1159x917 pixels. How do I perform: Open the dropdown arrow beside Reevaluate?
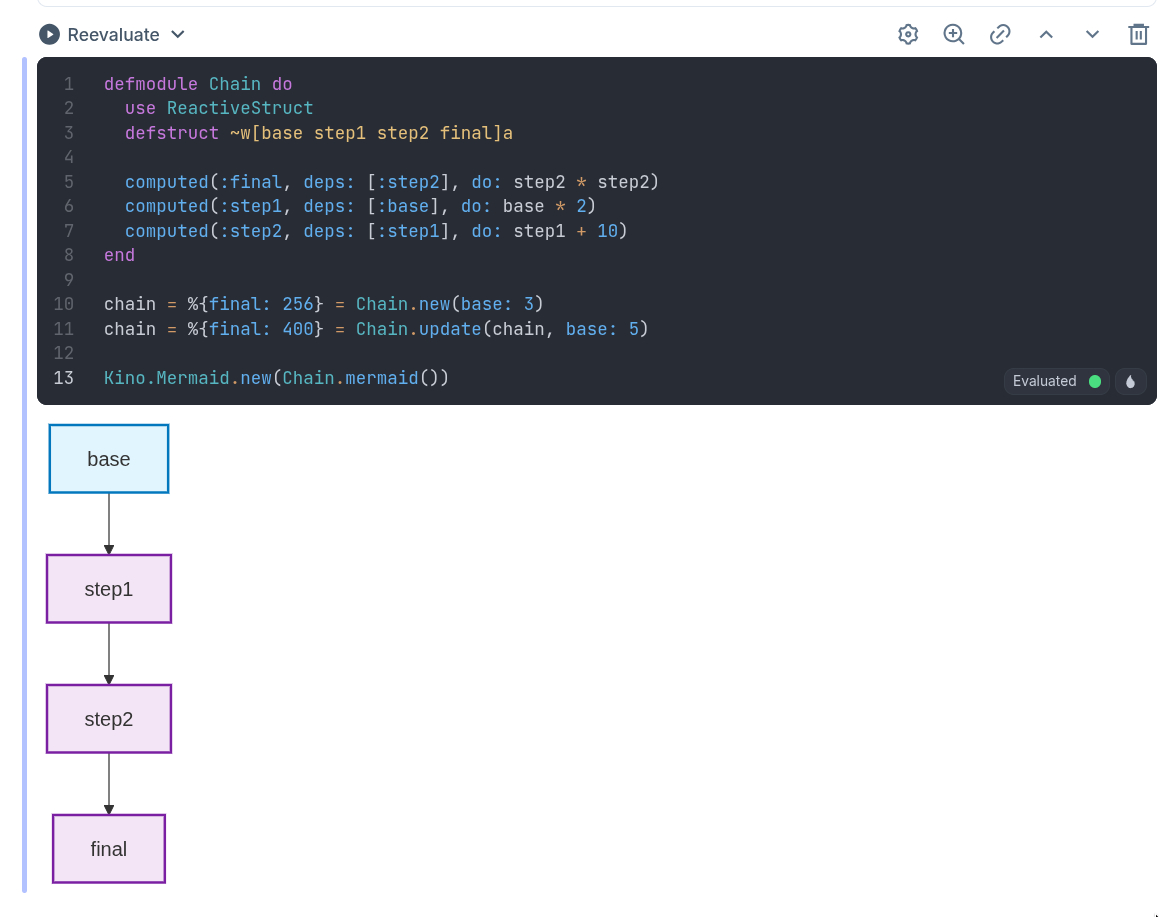178,35
